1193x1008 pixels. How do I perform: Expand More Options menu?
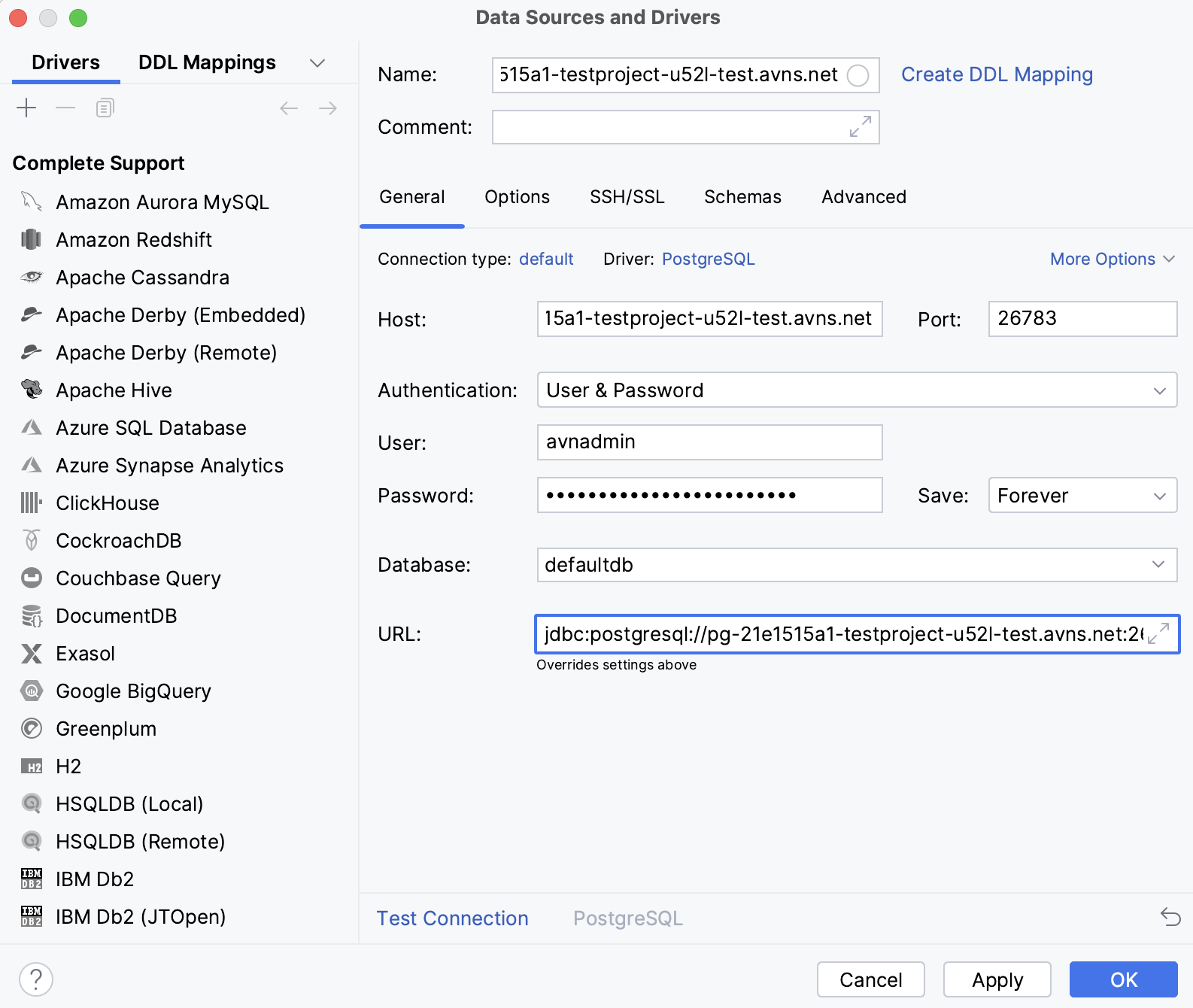(x=1113, y=259)
